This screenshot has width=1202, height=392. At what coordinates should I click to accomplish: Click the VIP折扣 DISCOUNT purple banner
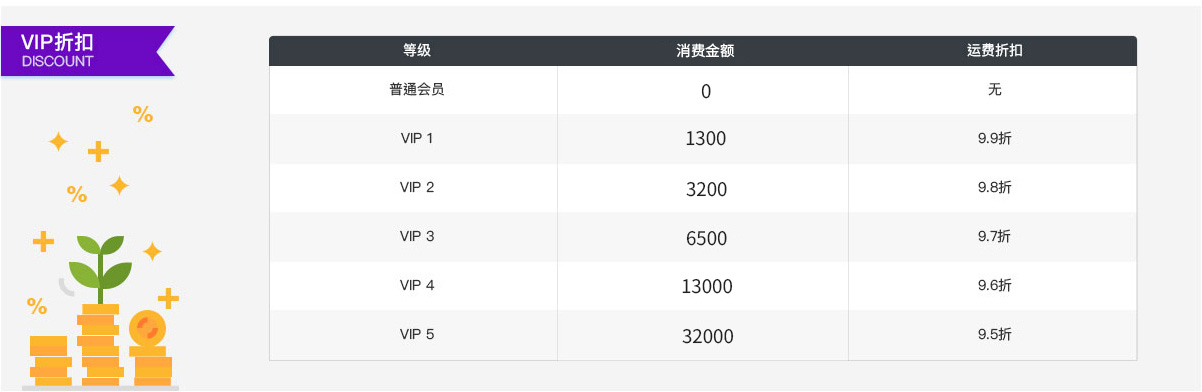88,51
